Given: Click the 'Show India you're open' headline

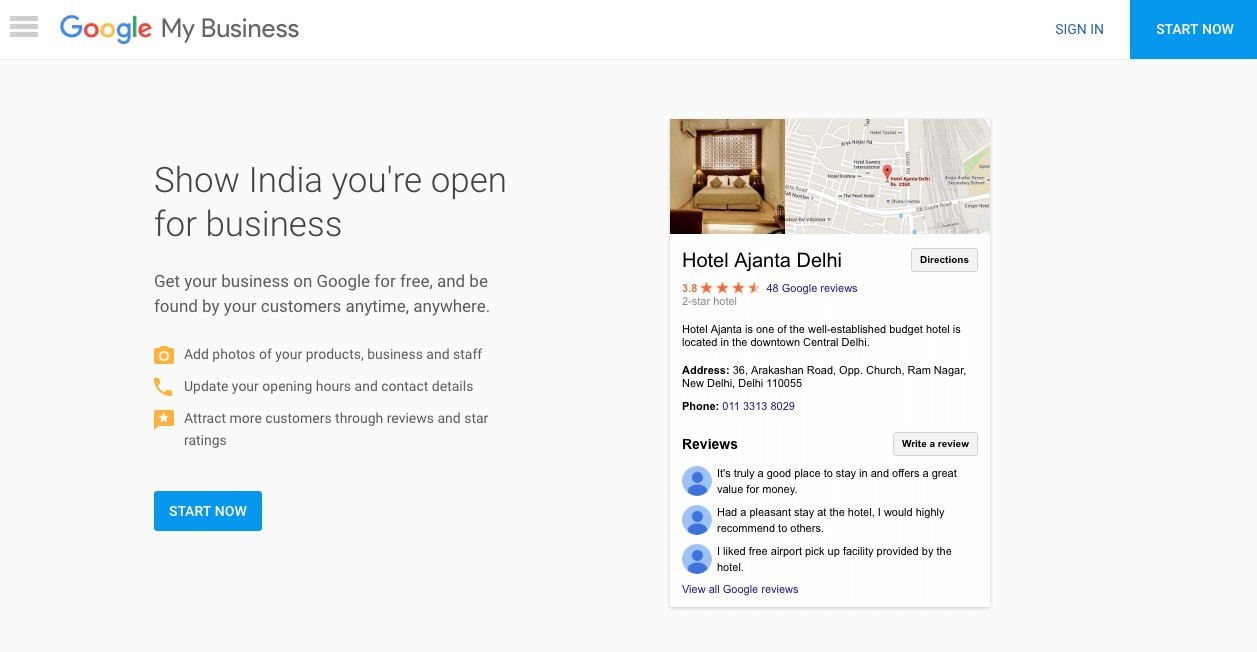Looking at the screenshot, I should (330, 202).
